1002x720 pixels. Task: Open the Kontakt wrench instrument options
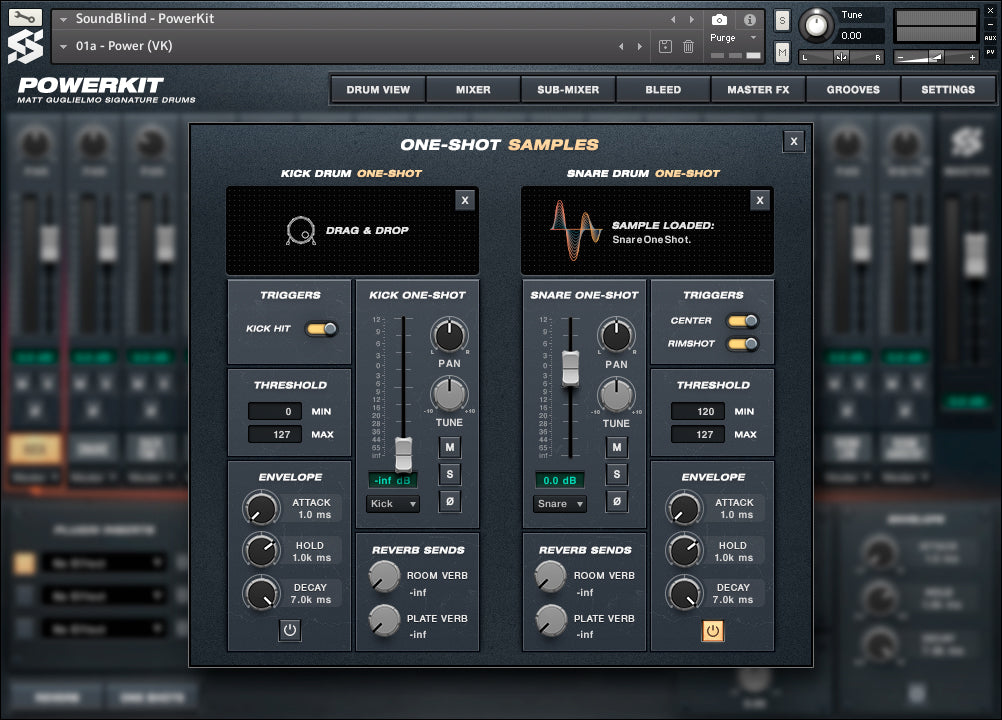tap(26, 17)
